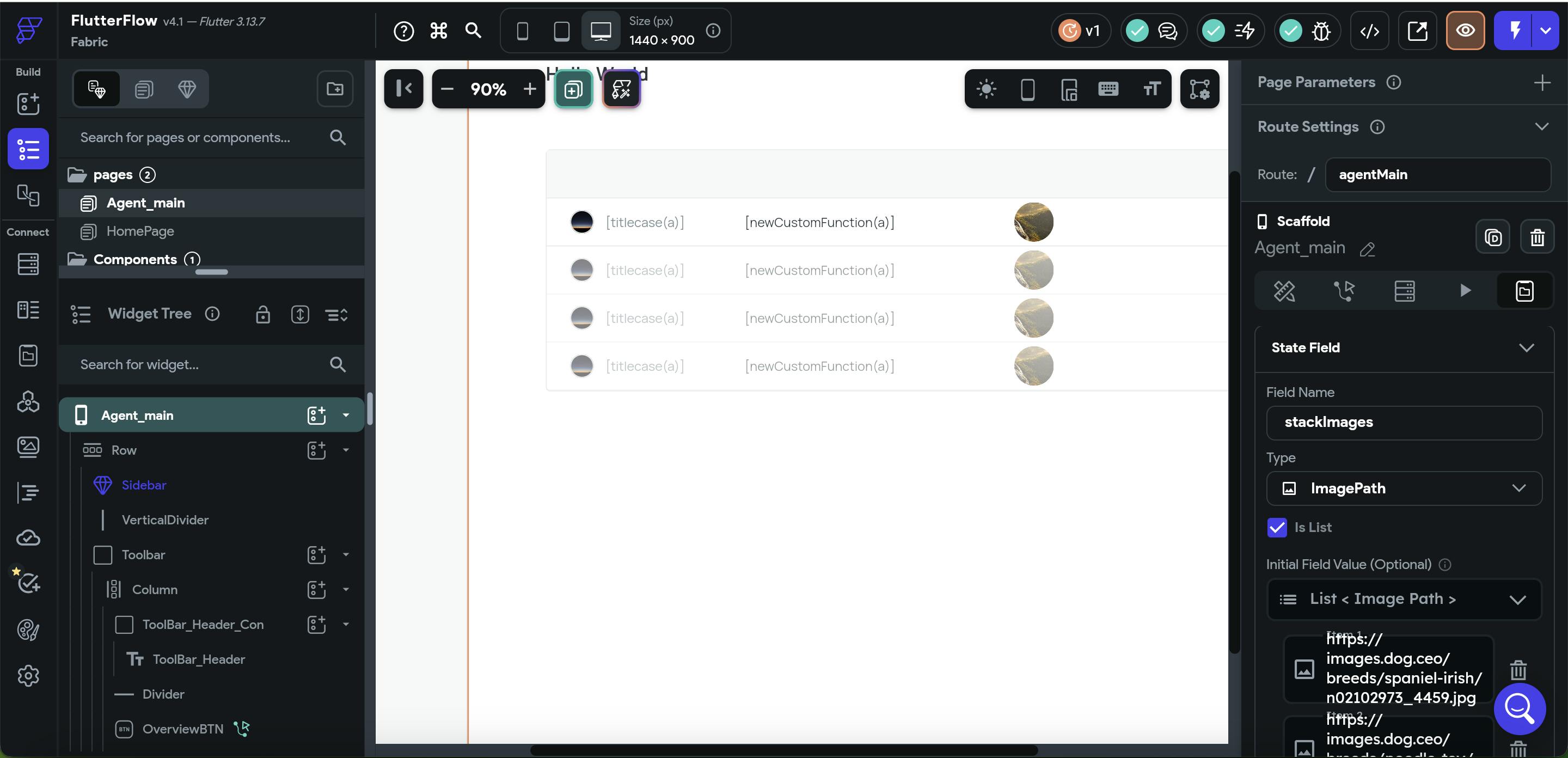Uncheck the Is List checkbox
Image resolution: width=1568 pixels, height=758 pixels.
(1277, 527)
